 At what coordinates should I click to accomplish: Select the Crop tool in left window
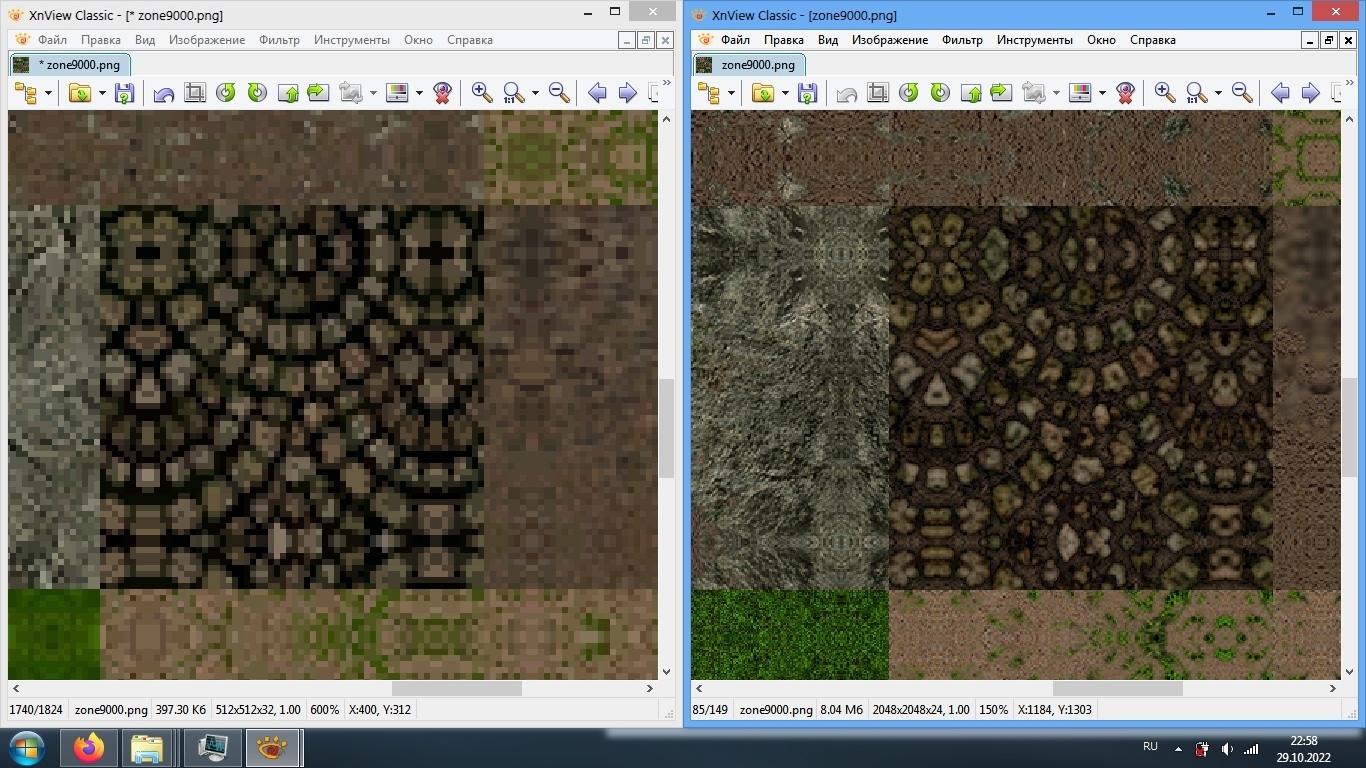point(195,93)
